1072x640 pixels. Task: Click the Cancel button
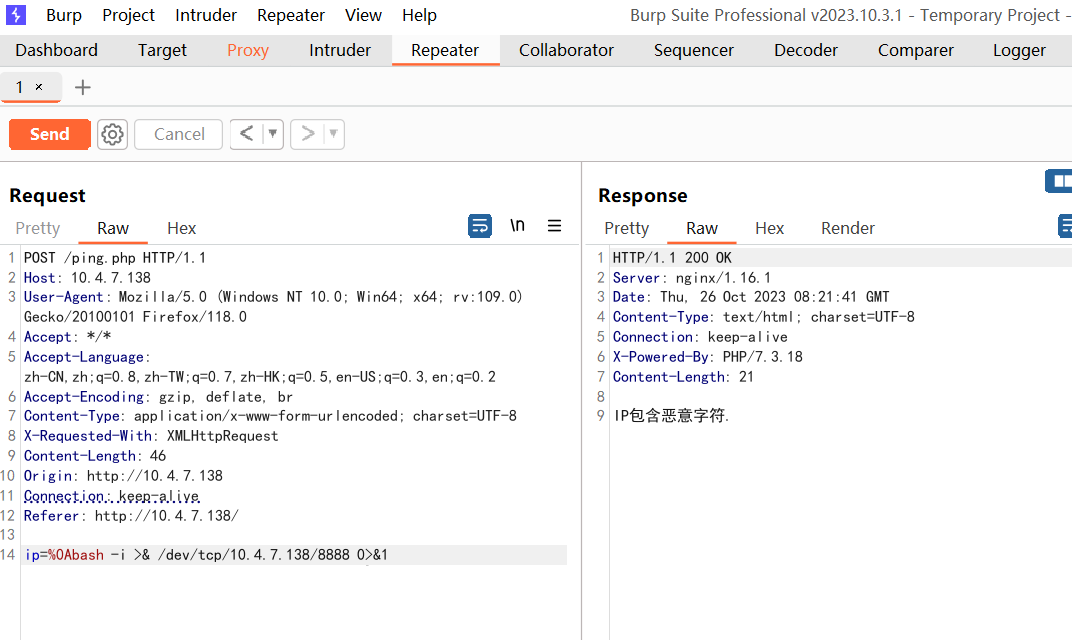click(x=178, y=134)
